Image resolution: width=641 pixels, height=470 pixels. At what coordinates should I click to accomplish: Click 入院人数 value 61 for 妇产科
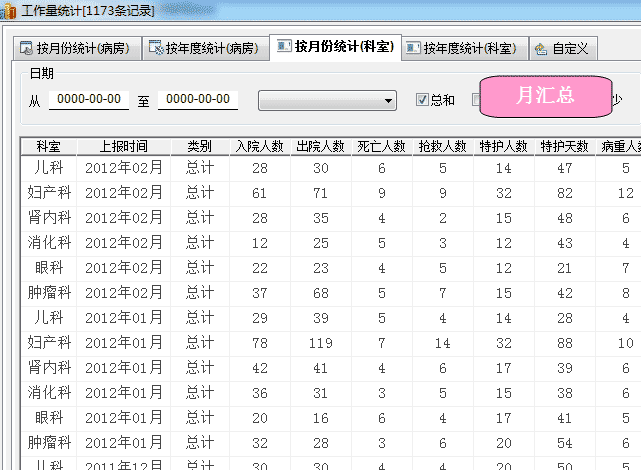[x=260, y=193]
